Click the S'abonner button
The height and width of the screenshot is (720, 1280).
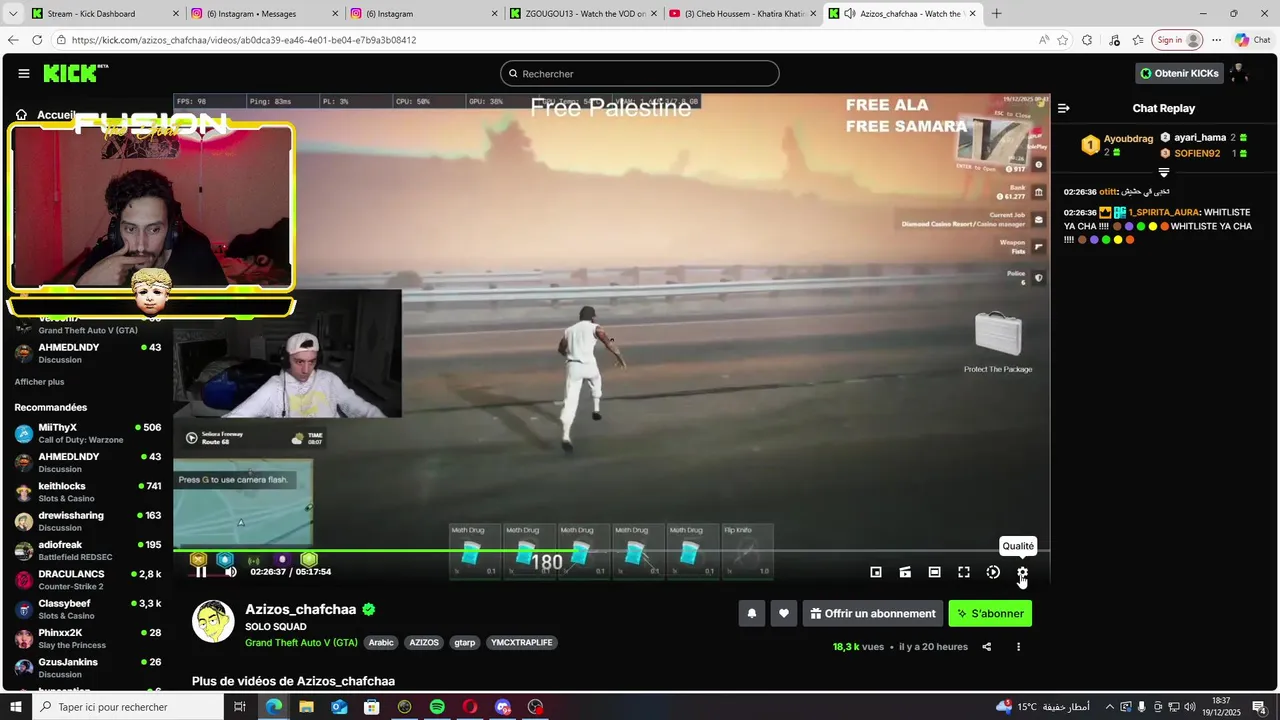(x=990, y=613)
